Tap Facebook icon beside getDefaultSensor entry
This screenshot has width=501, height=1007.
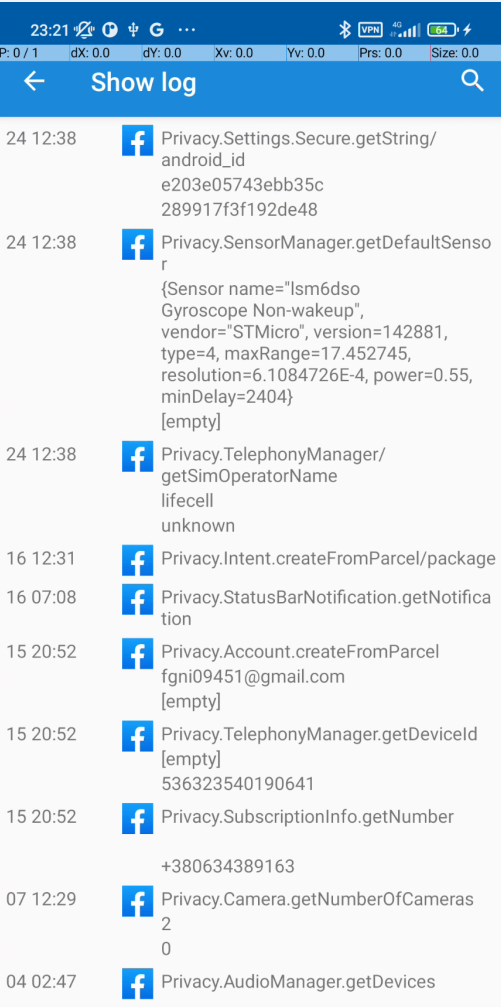pyautogui.click(x=137, y=244)
